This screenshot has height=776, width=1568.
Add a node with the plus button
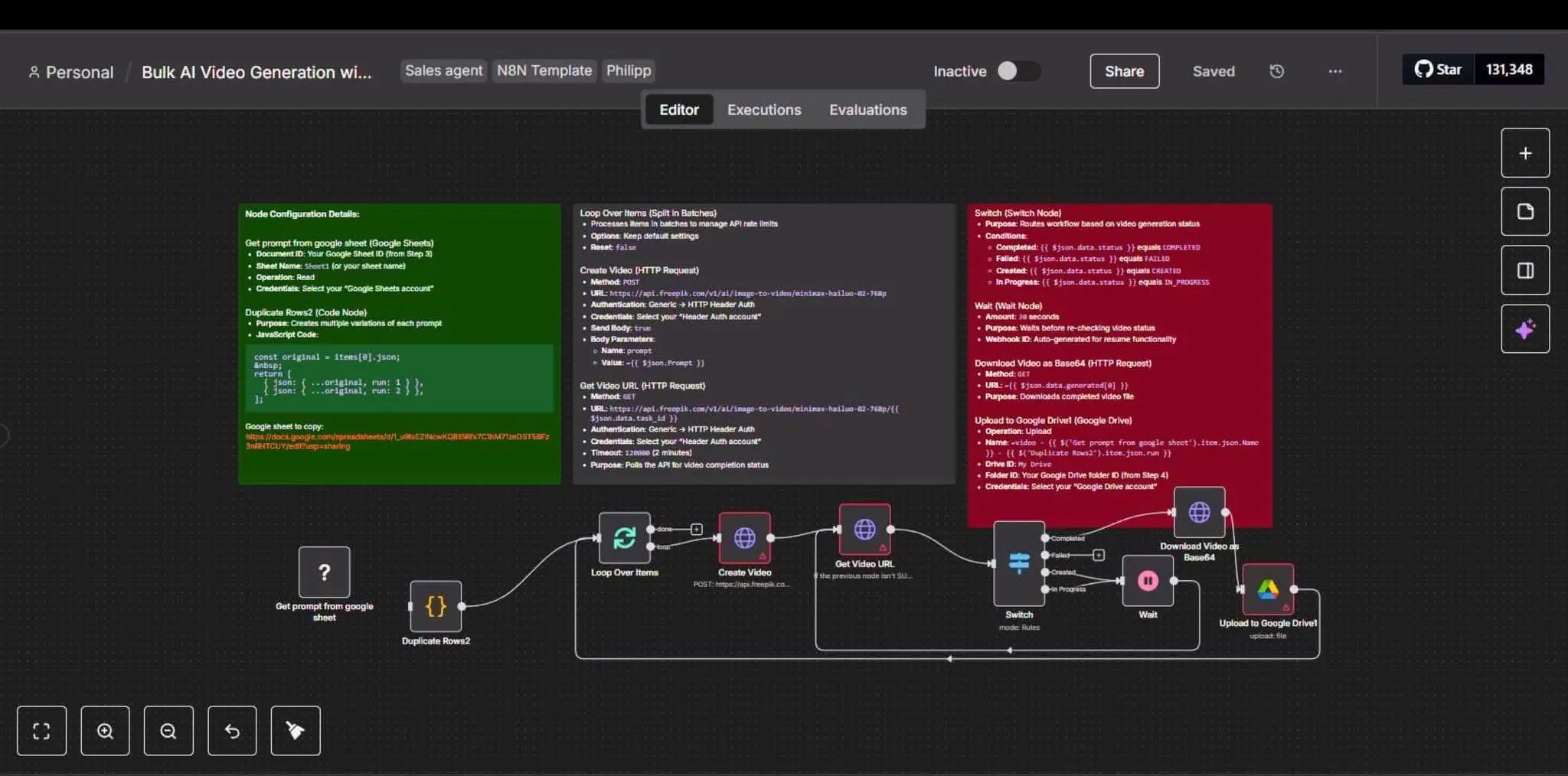tap(1525, 153)
